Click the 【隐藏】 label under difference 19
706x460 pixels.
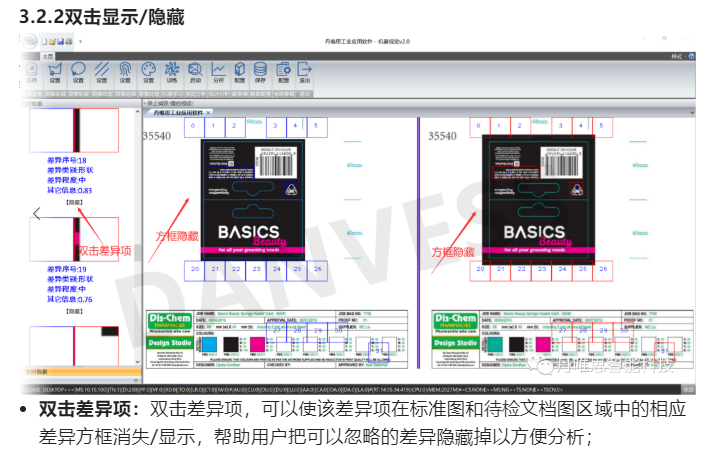tap(75, 311)
